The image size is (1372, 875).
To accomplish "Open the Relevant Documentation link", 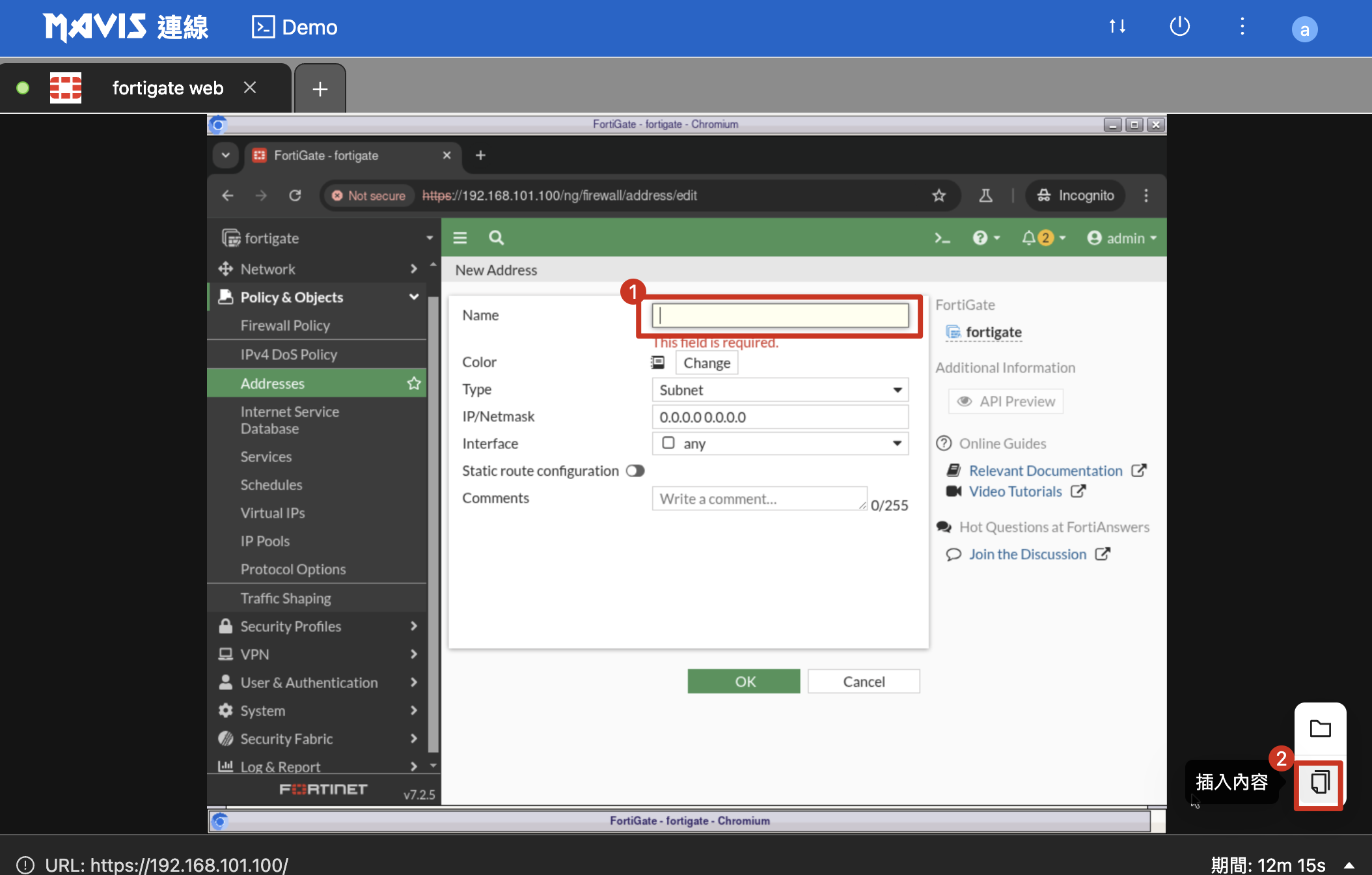I will click(1045, 471).
